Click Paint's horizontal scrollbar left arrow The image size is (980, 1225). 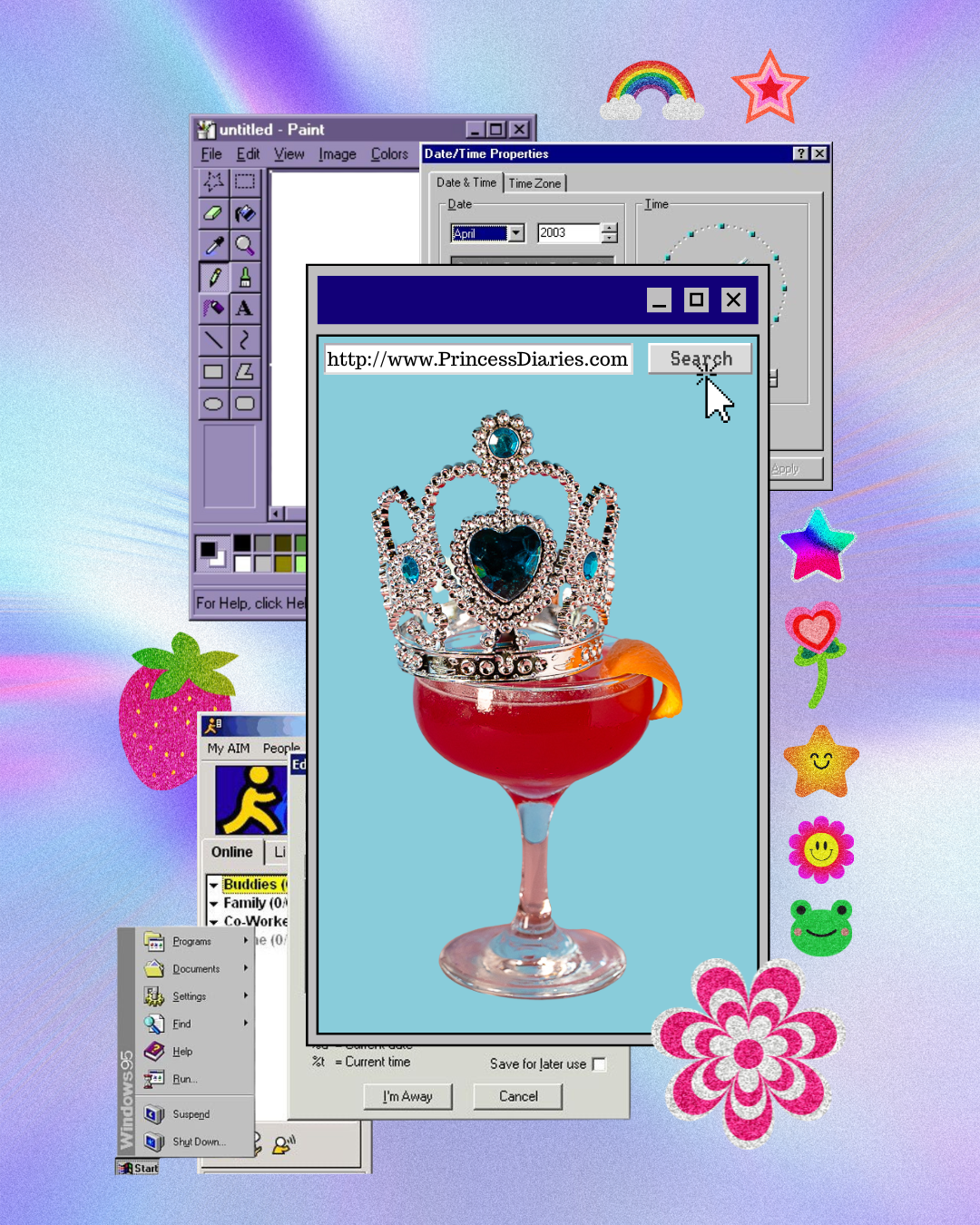pos(276,514)
